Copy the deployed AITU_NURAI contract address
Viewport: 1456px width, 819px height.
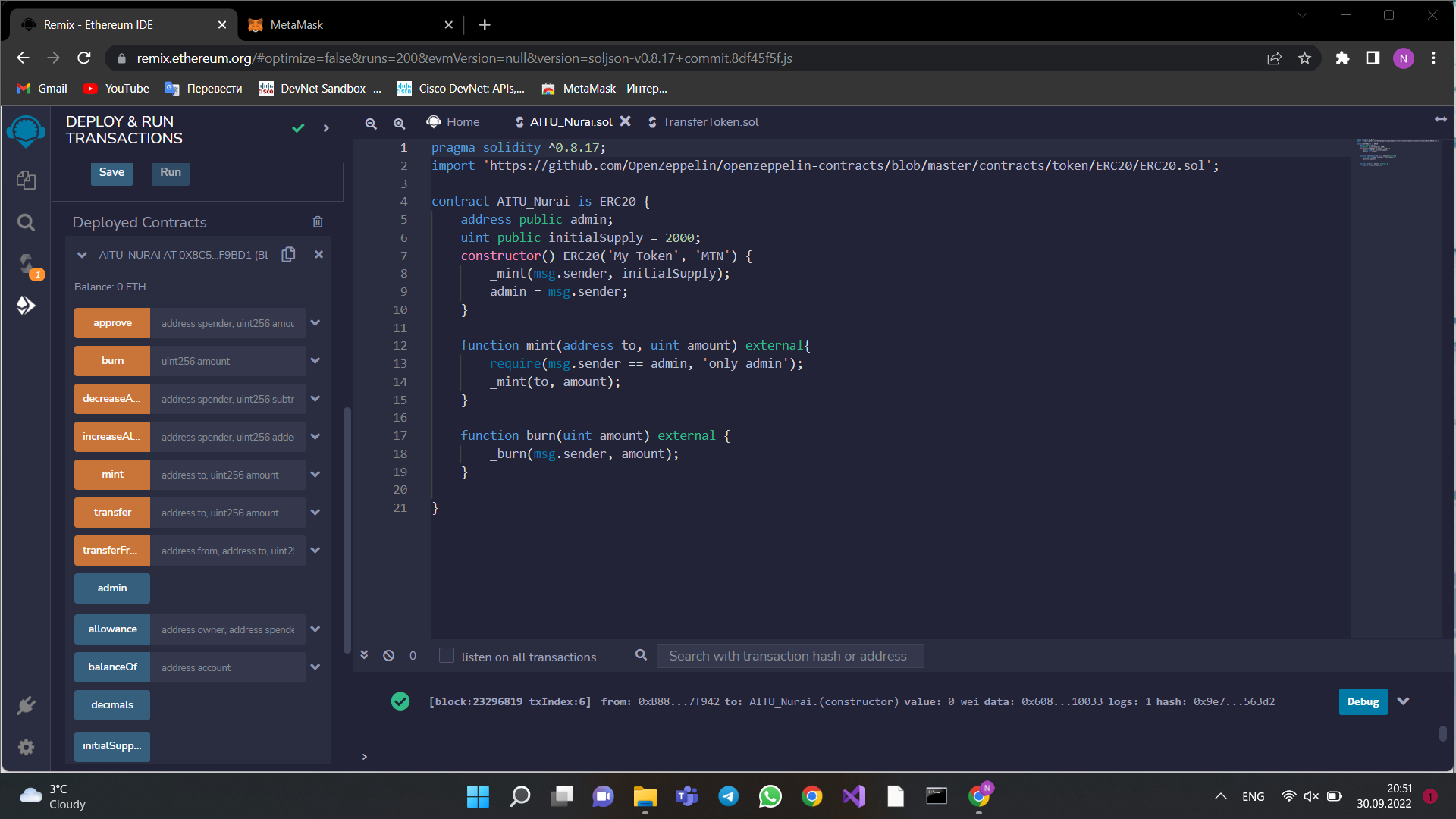[x=289, y=255]
